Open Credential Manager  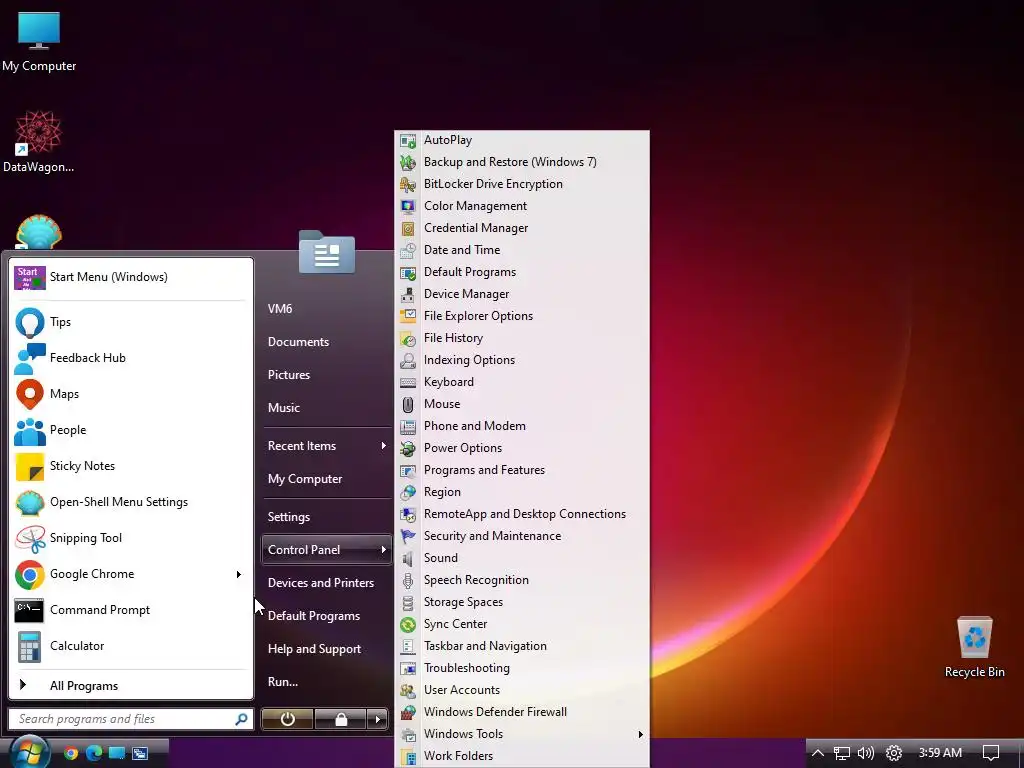click(522, 228)
